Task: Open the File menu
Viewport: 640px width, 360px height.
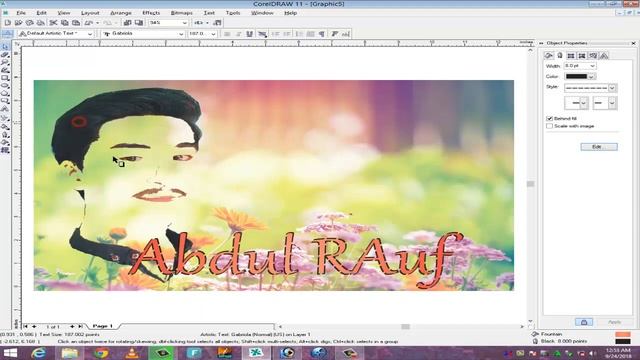Action: [21, 13]
